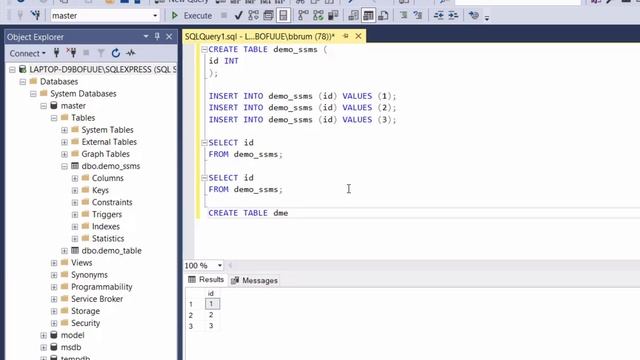Open Object Explorer window position dropdown arrow

[146, 37]
